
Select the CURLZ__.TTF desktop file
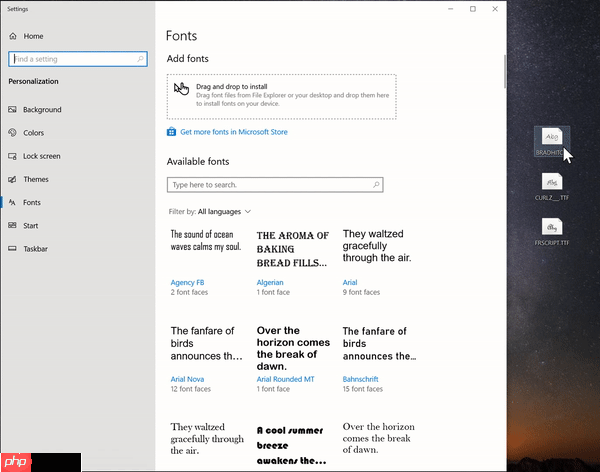point(552,187)
